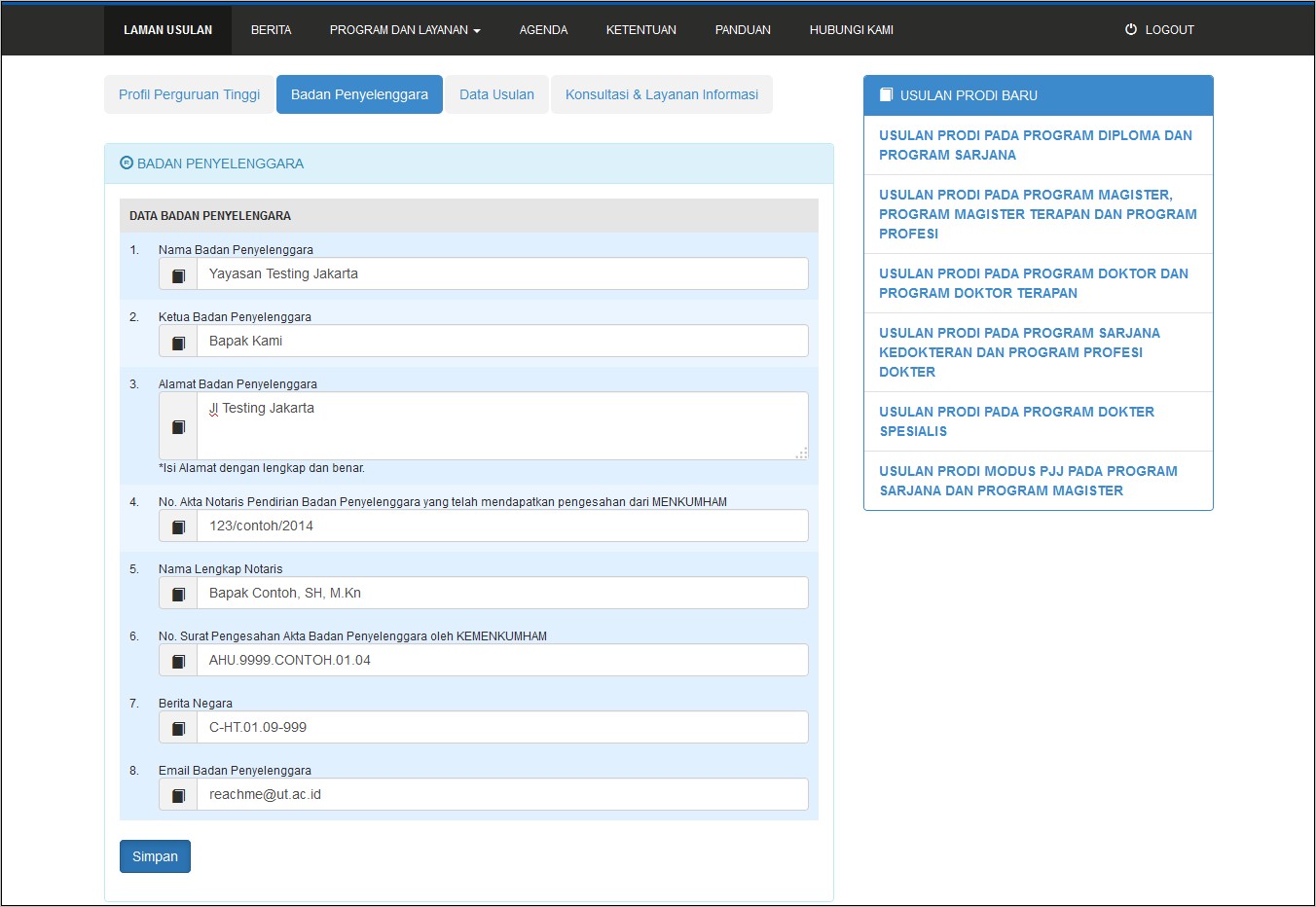Click the Jl Testing Jakarta address textarea
1316x907 pixels.
tap(502, 425)
